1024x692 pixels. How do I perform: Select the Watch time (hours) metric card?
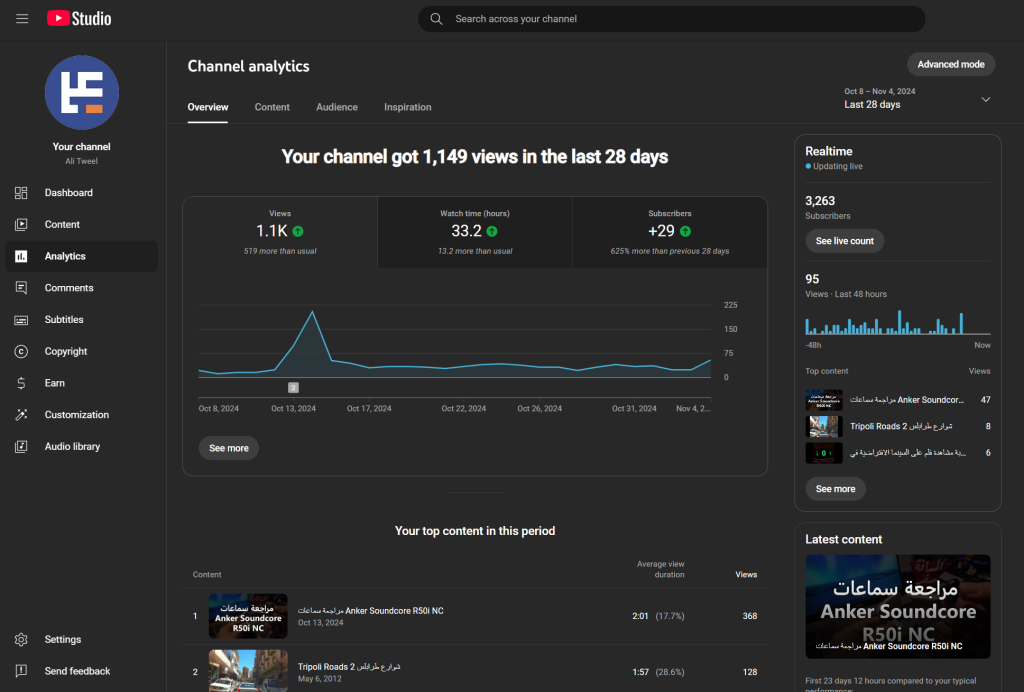[x=475, y=232]
